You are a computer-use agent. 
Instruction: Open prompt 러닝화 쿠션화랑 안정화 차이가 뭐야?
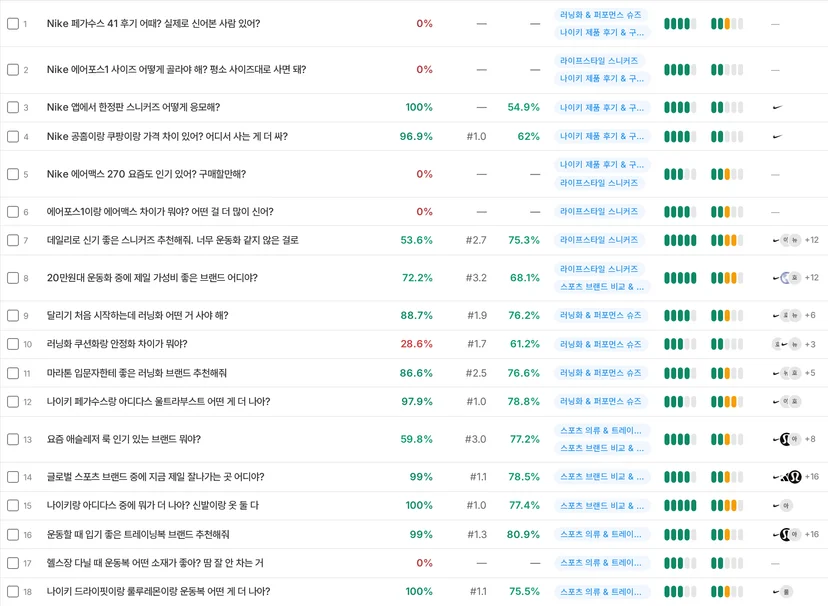117,344
